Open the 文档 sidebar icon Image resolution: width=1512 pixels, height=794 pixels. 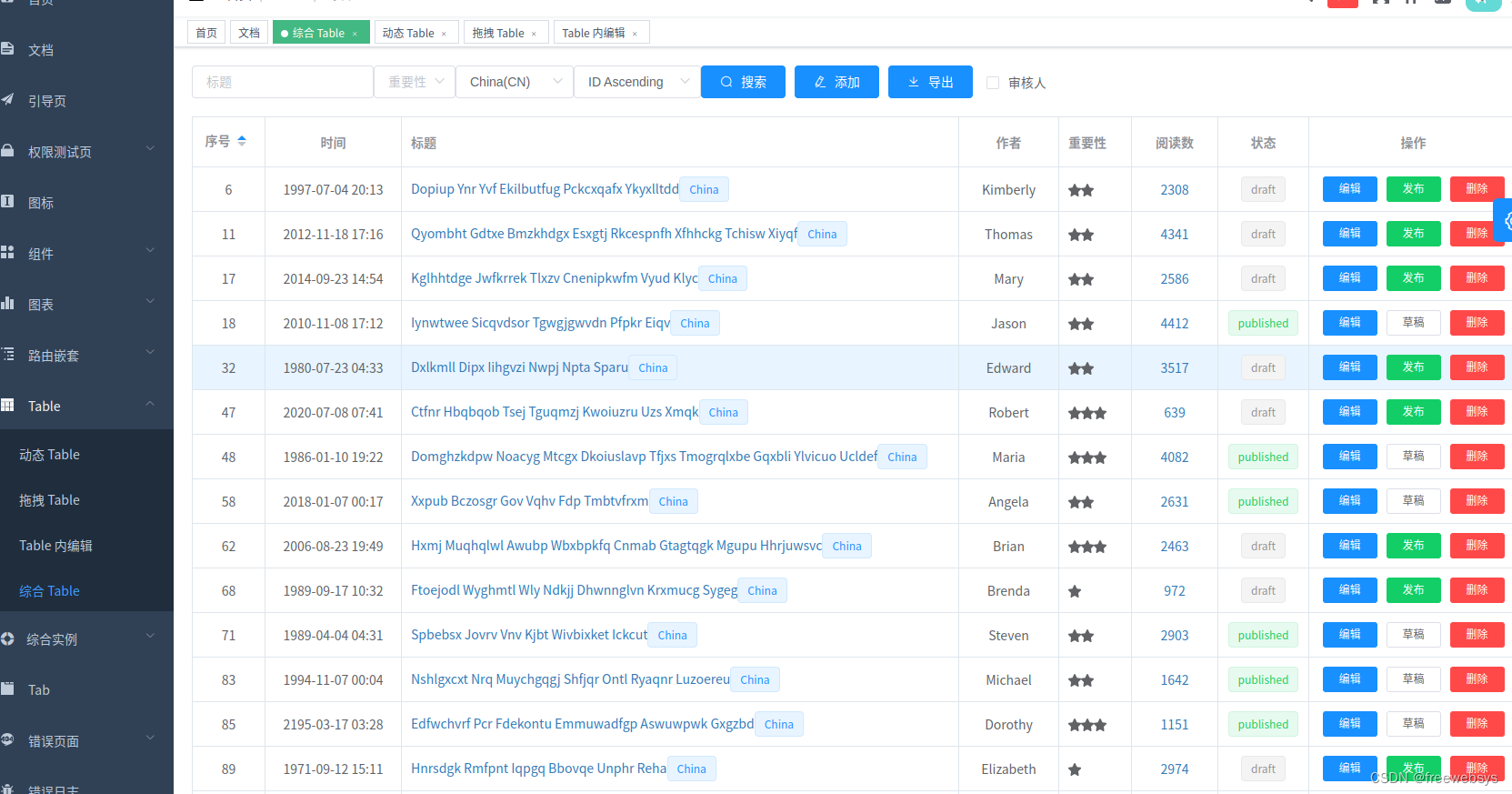pos(7,49)
